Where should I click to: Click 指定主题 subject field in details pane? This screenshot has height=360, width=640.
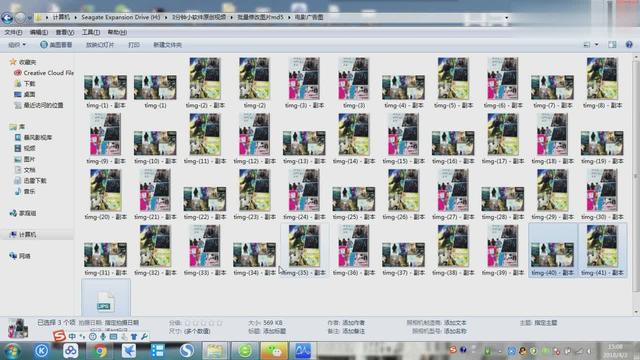tap(546, 323)
